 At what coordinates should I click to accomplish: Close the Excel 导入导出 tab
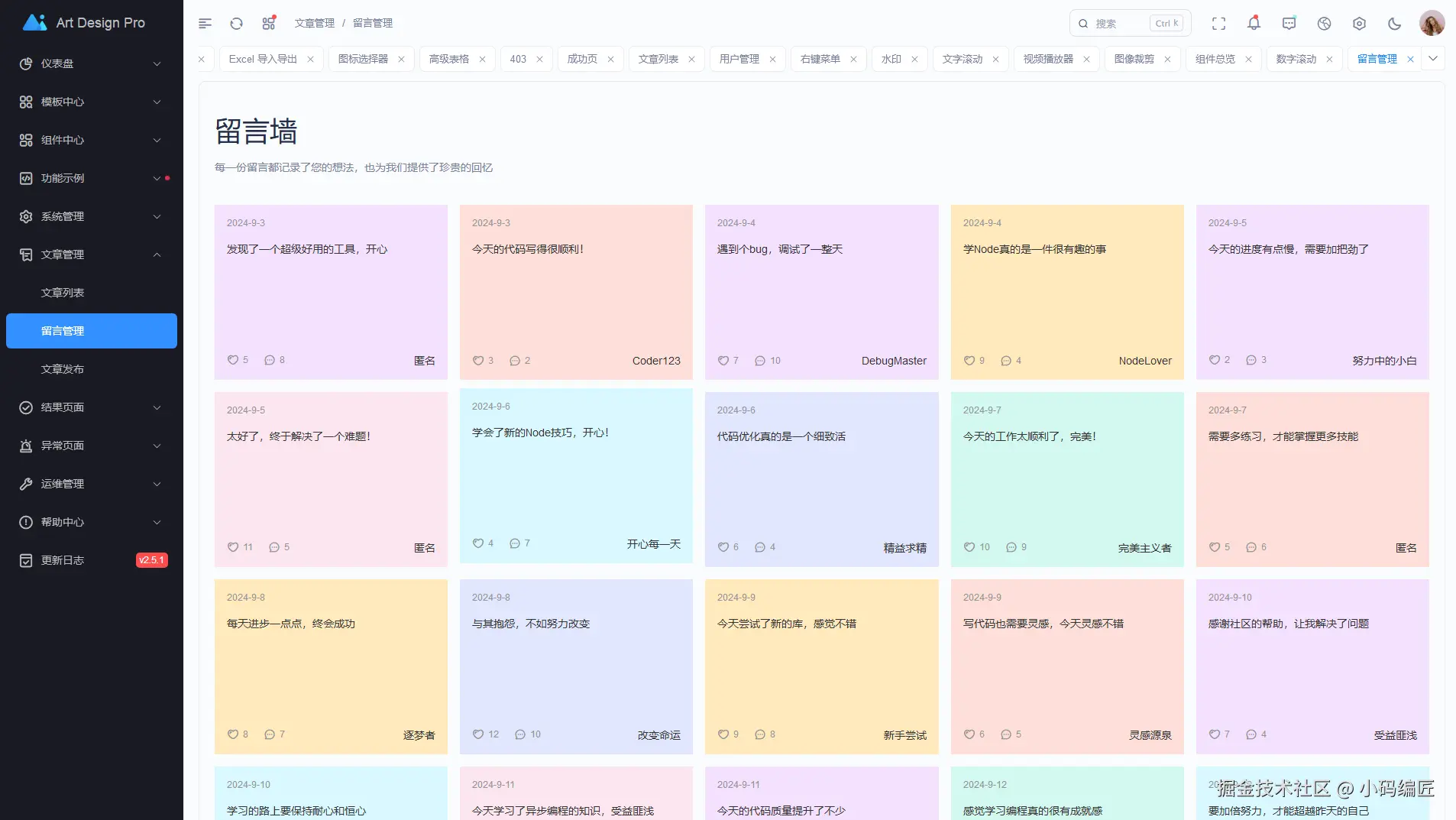coord(310,59)
